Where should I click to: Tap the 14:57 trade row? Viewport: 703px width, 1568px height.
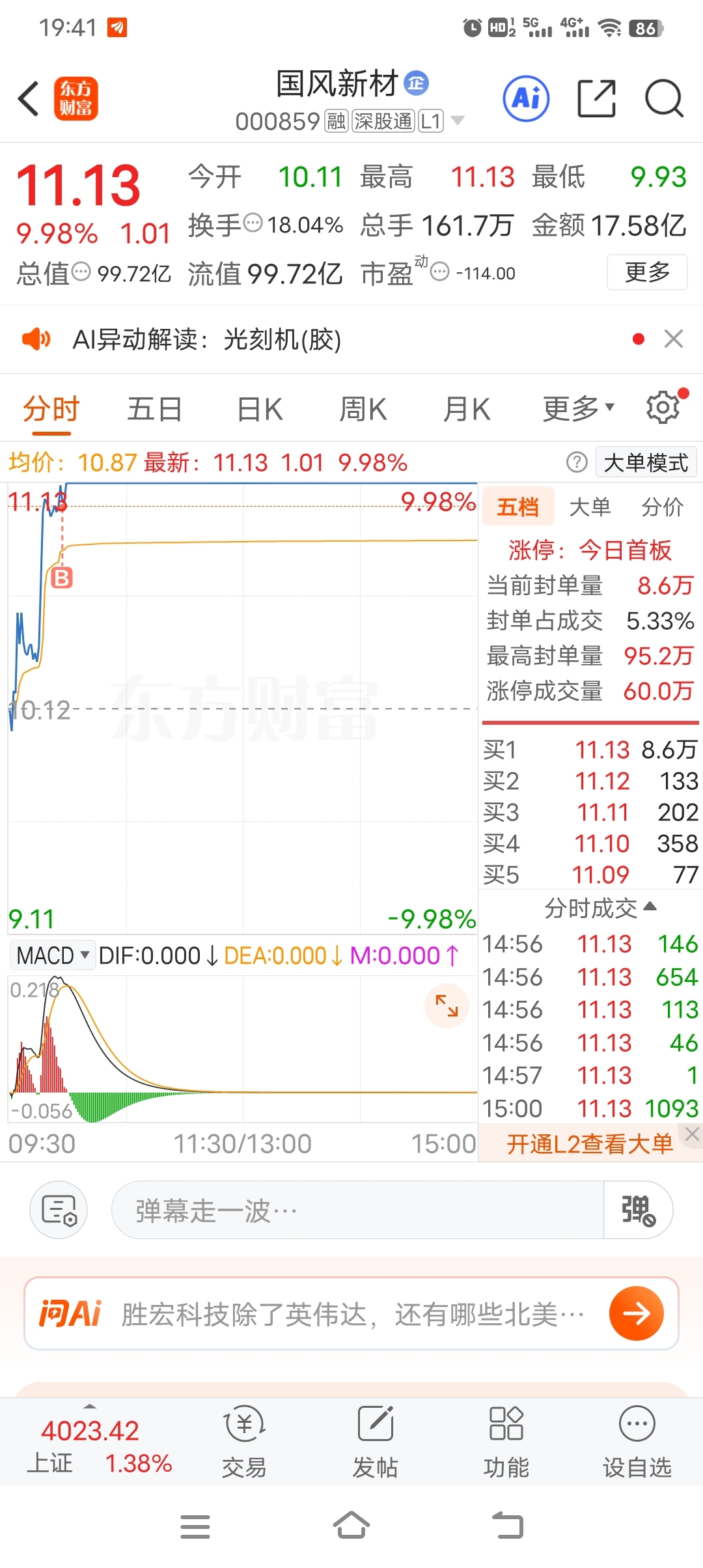tap(590, 1075)
